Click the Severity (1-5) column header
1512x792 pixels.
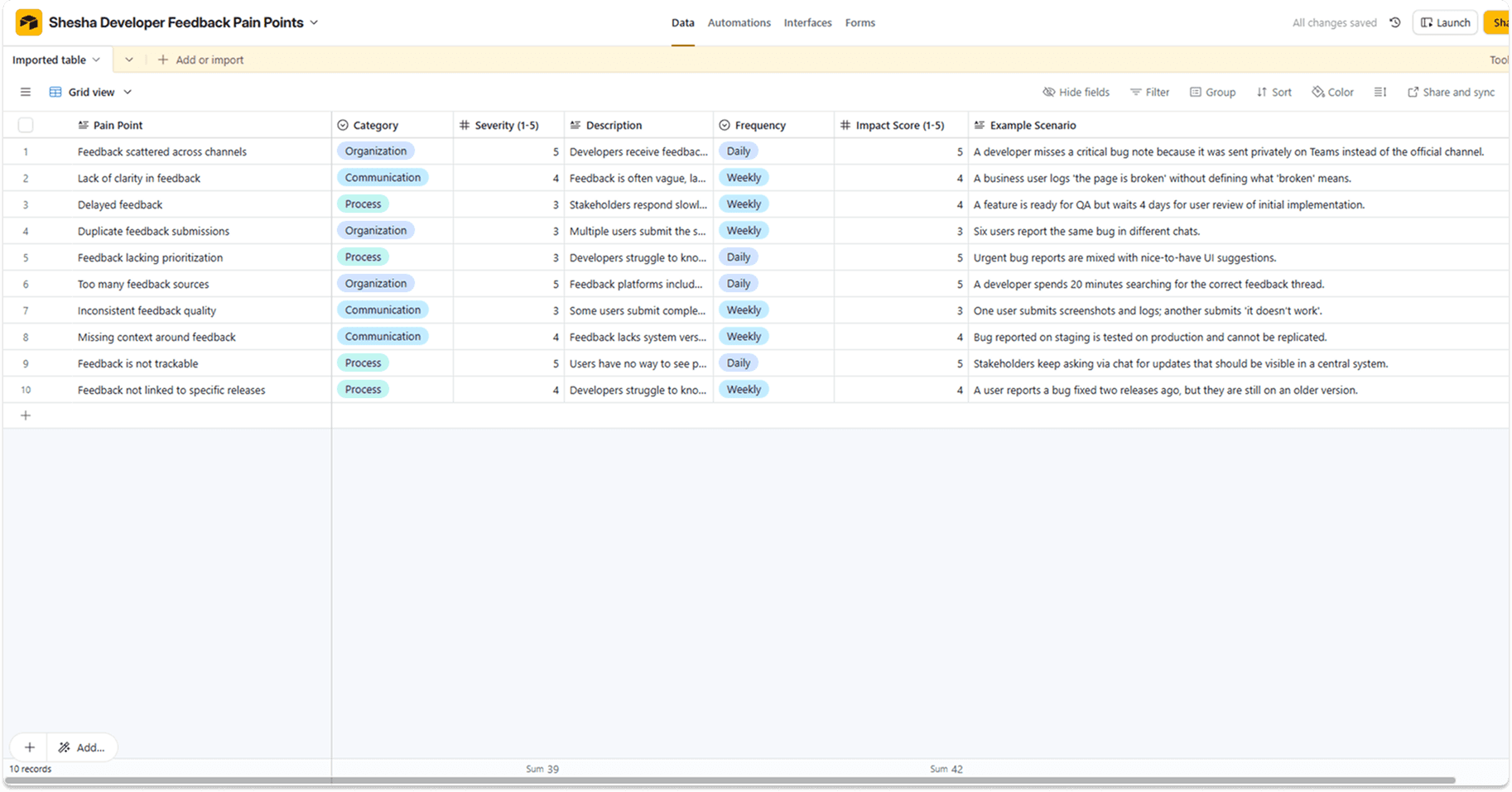click(508, 125)
